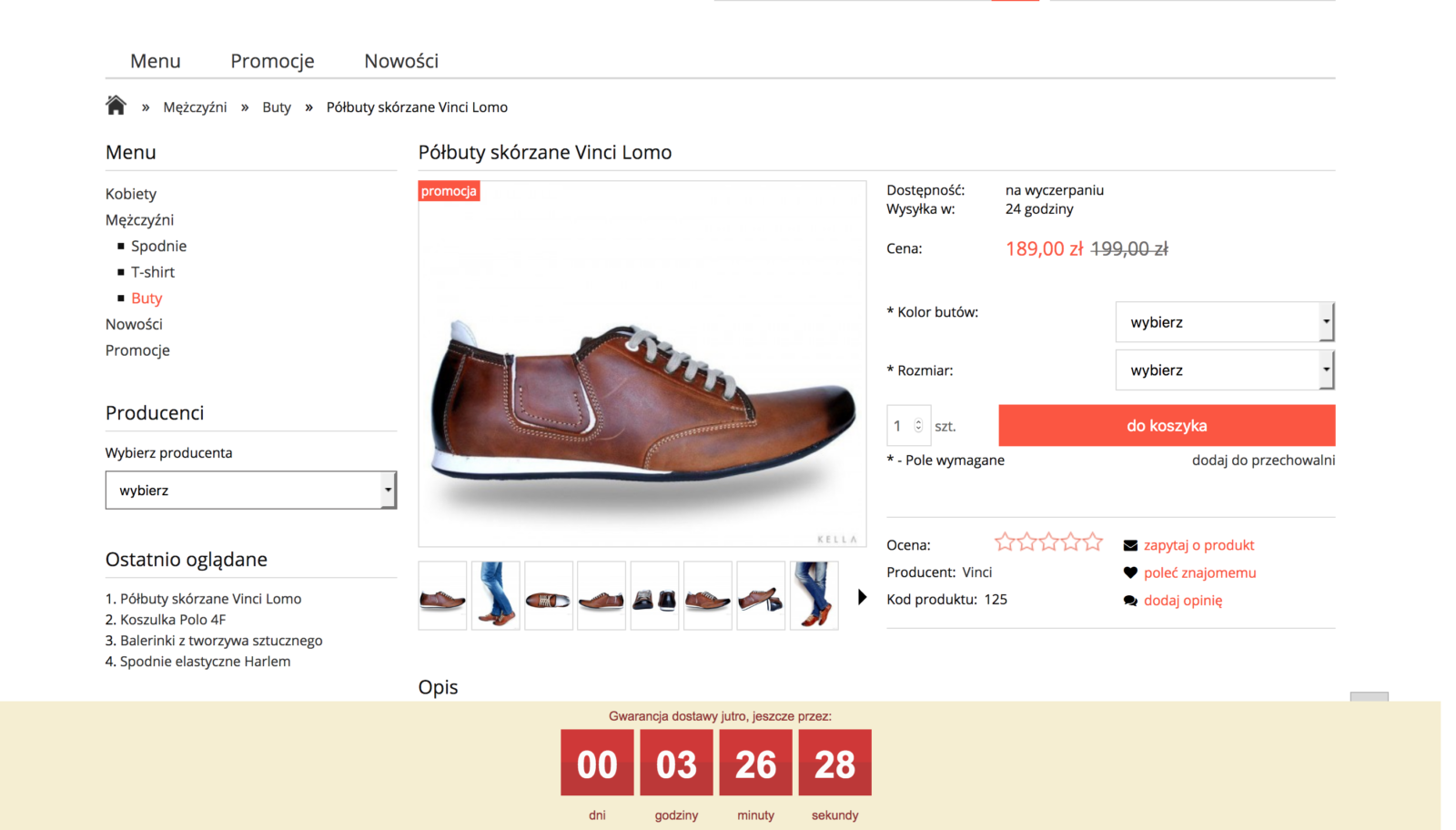Viewport: 1456px width, 830px height.
Task: Rate the product with the first star
Action: [1005, 542]
